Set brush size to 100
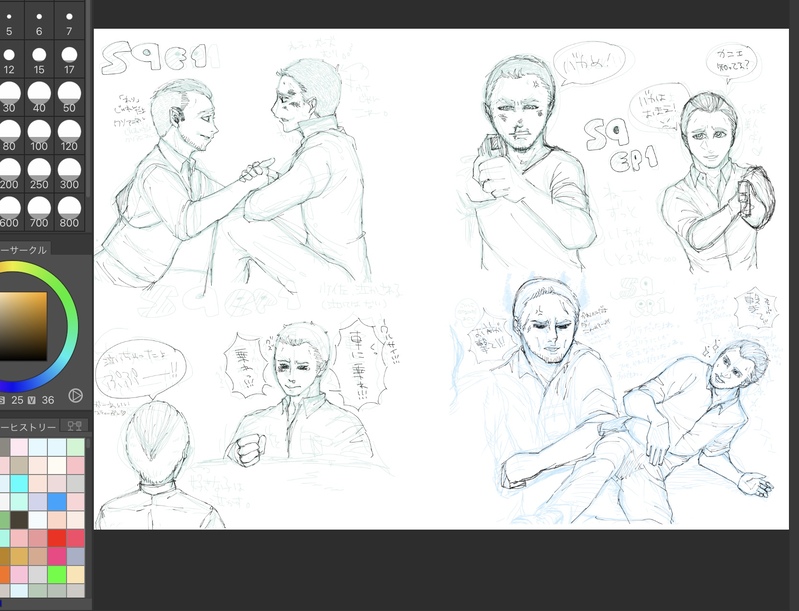This screenshot has width=799, height=611. point(39,136)
